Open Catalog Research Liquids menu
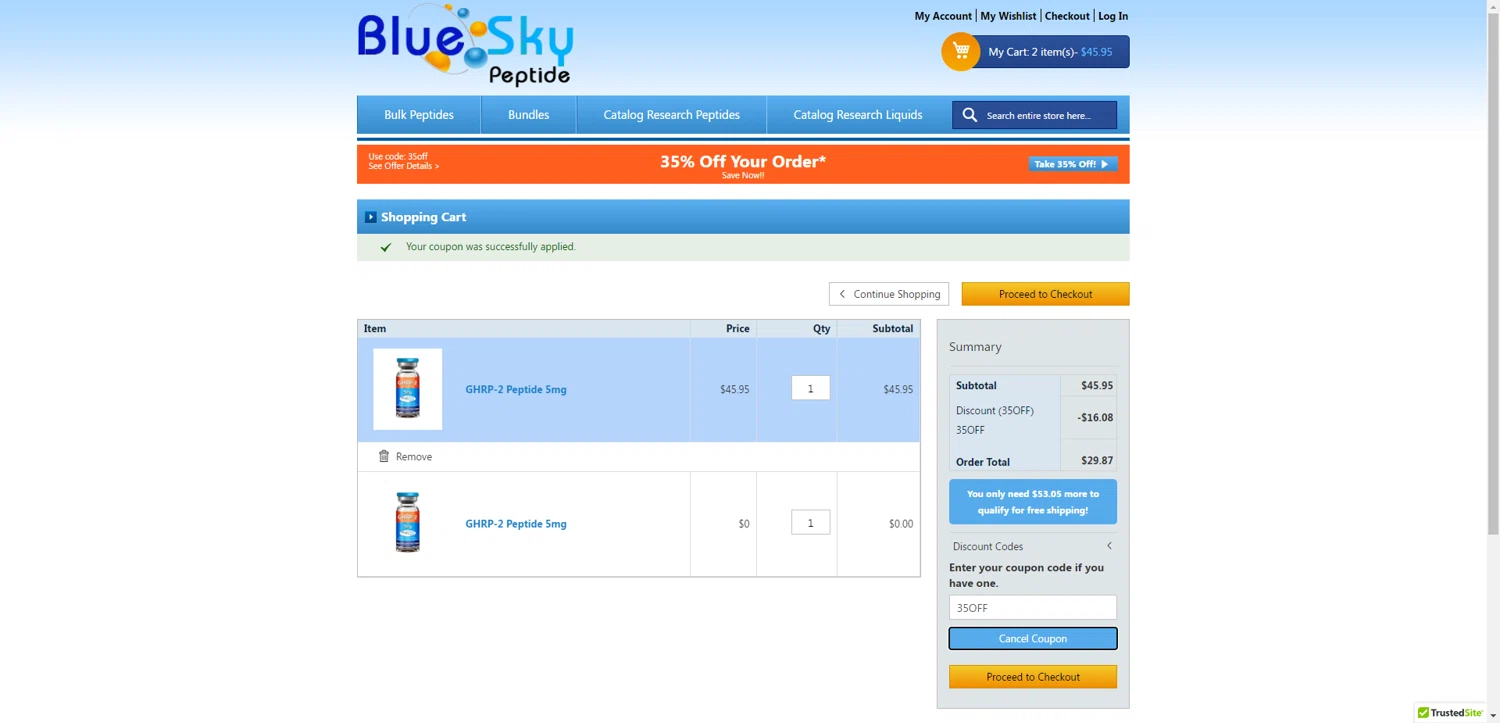The width and height of the screenshot is (1500, 723). [x=858, y=115]
